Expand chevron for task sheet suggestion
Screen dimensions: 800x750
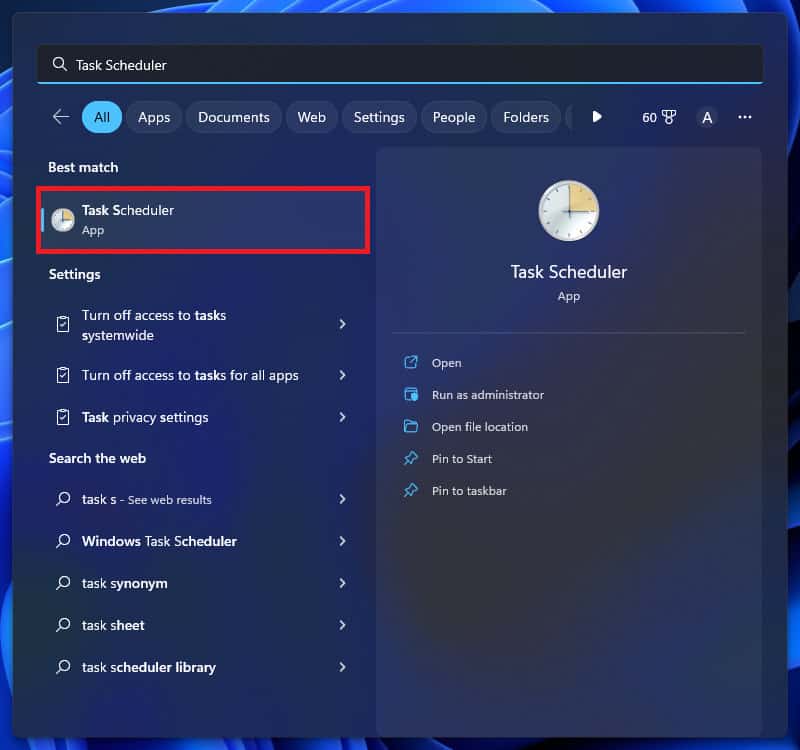[x=342, y=625]
